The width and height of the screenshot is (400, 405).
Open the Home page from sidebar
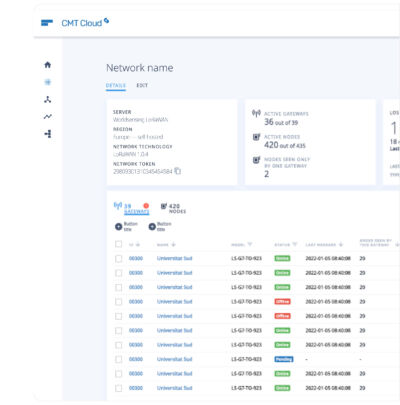point(48,65)
